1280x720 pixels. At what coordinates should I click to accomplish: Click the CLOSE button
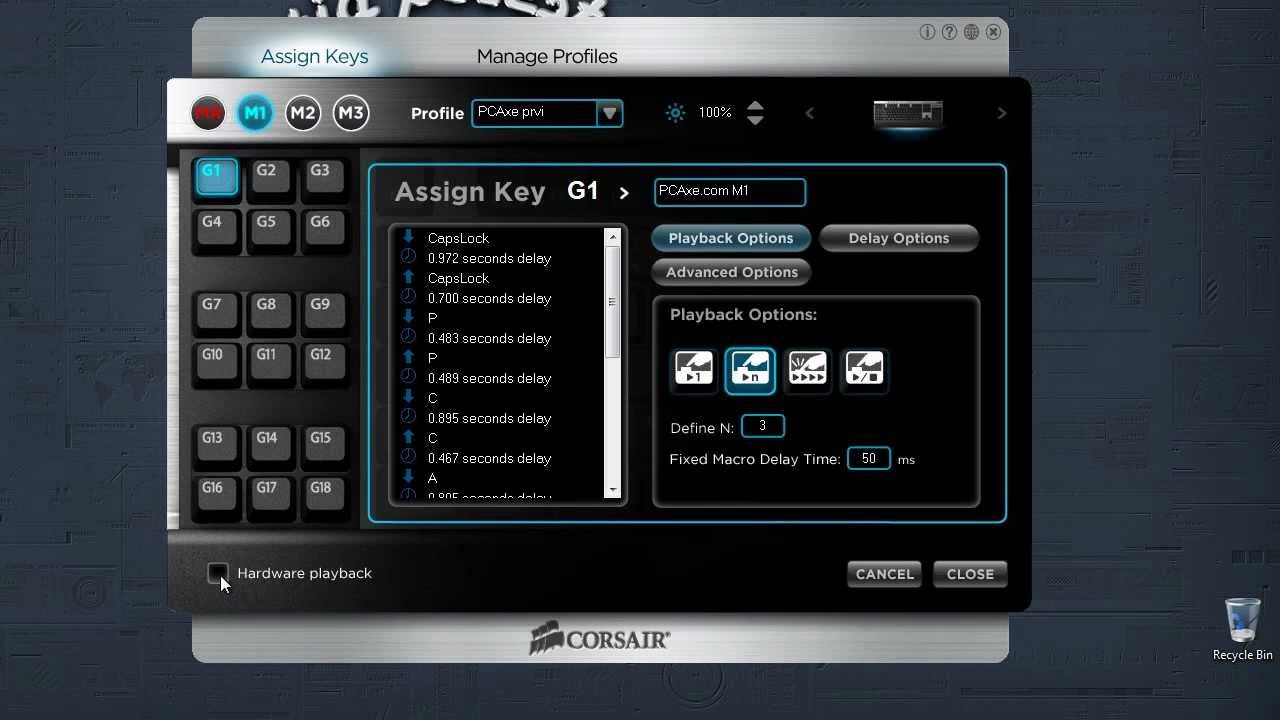tap(970, 574)
